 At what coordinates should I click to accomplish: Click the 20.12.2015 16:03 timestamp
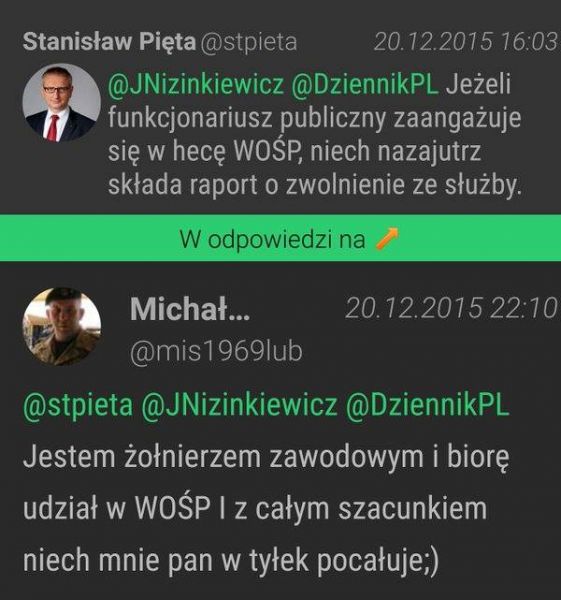coord(465,41)
